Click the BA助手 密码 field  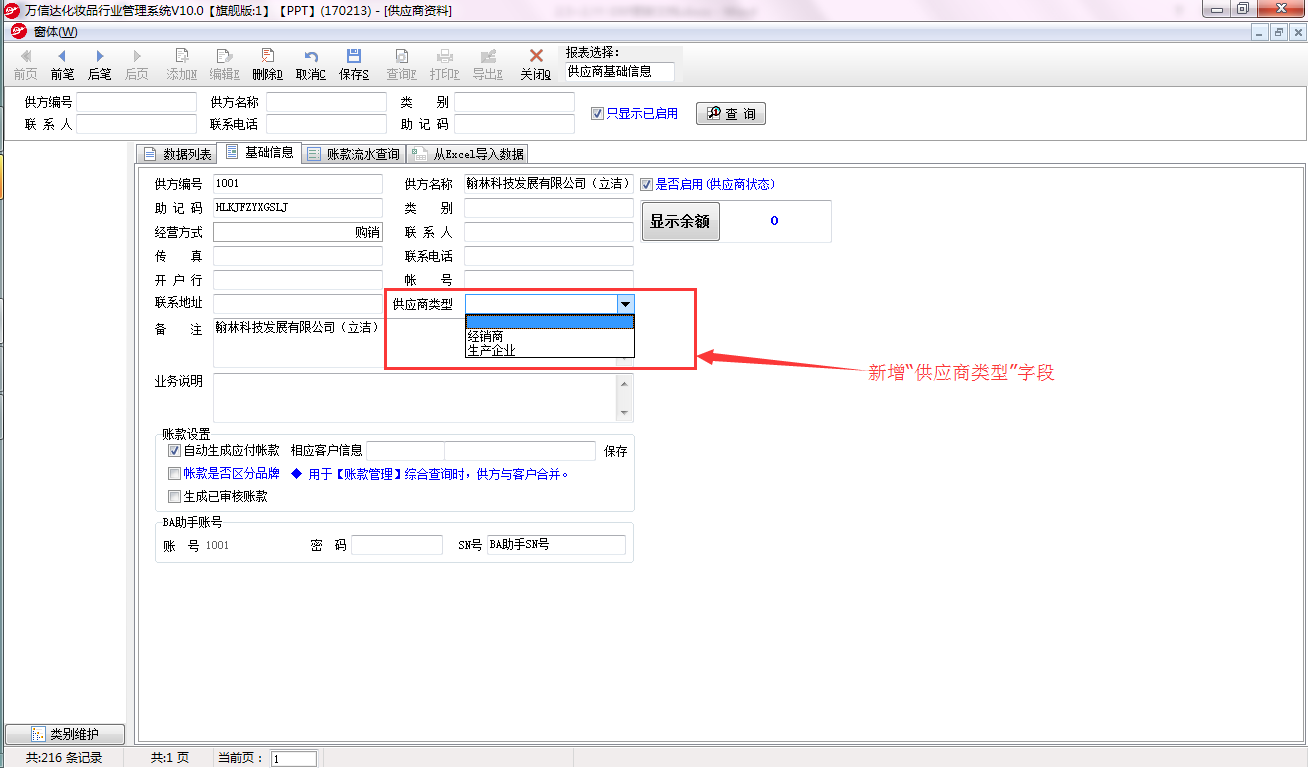pos(397,545)
